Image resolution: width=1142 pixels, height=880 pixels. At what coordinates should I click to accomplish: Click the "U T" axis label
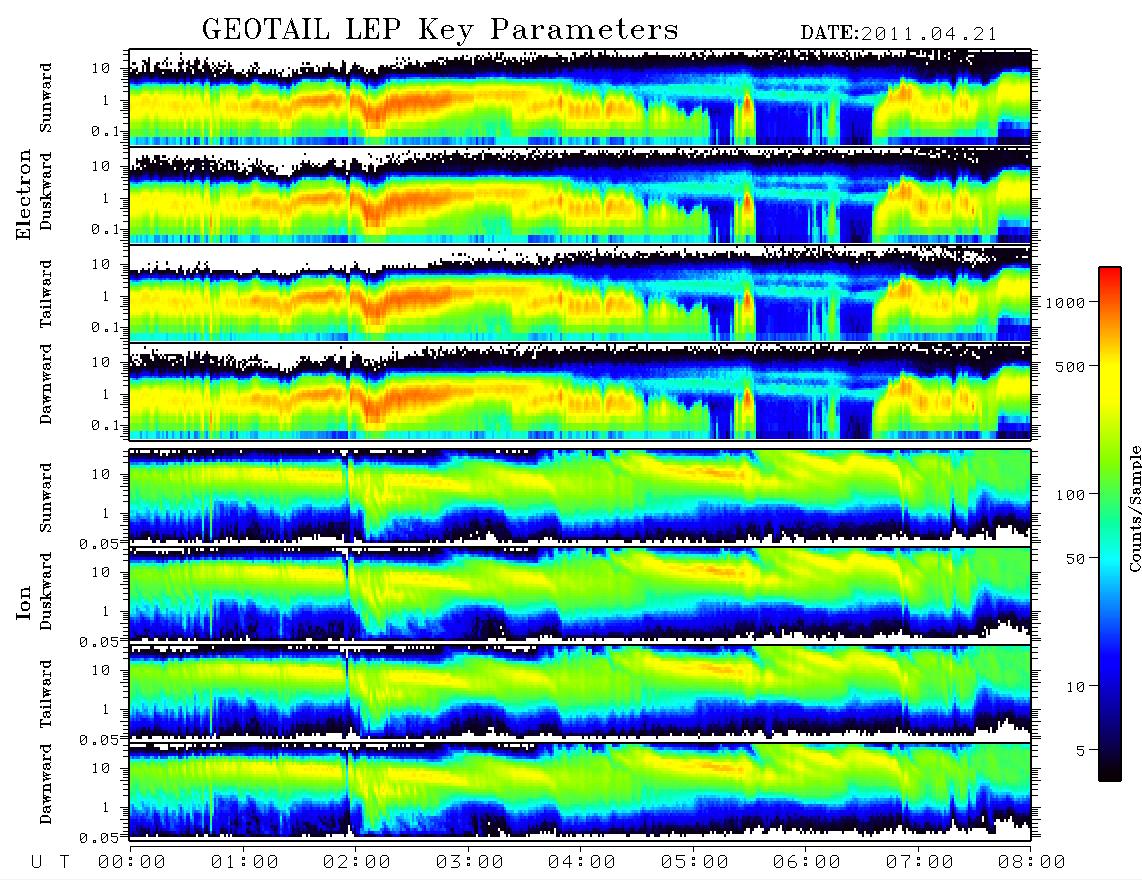pos(50,862)
